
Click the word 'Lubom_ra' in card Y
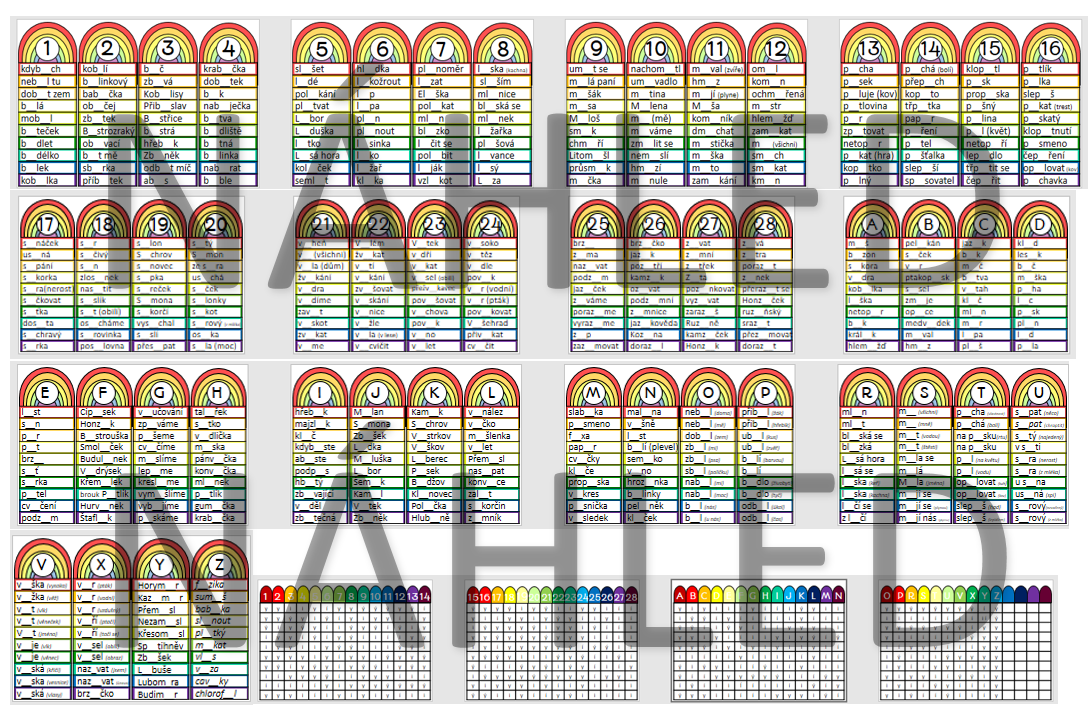click(x=158, y=682)
